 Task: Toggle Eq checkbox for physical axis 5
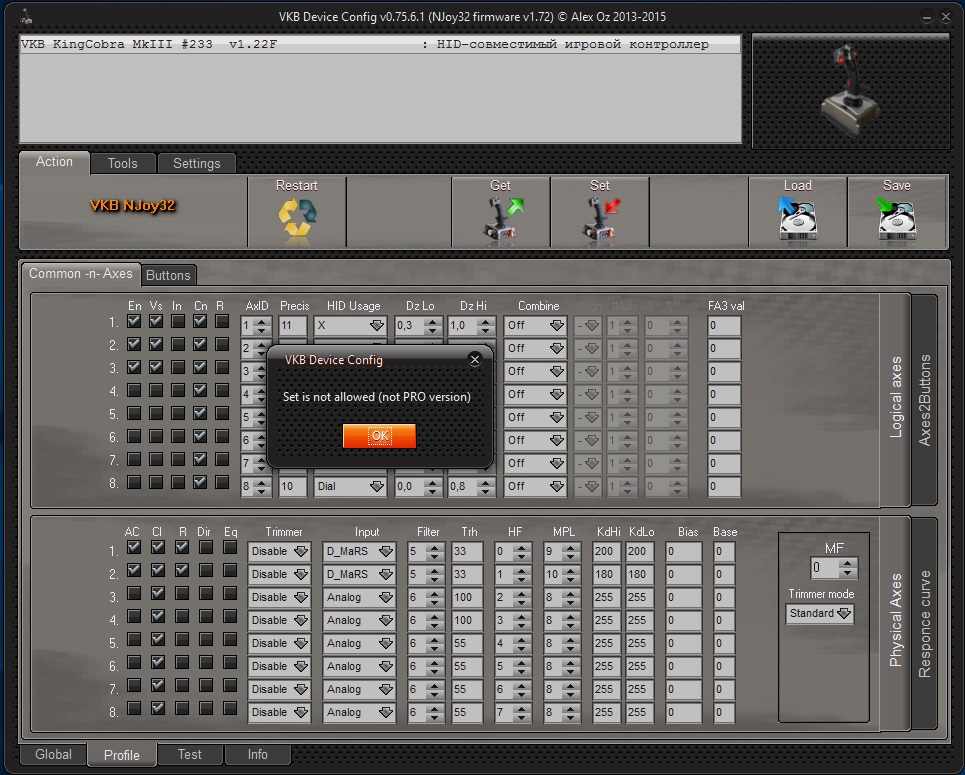coord(230,639)
